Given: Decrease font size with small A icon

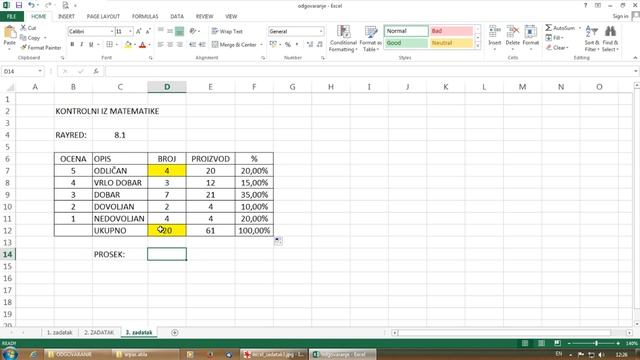Looking at the screenshot, I should point(148,31).
